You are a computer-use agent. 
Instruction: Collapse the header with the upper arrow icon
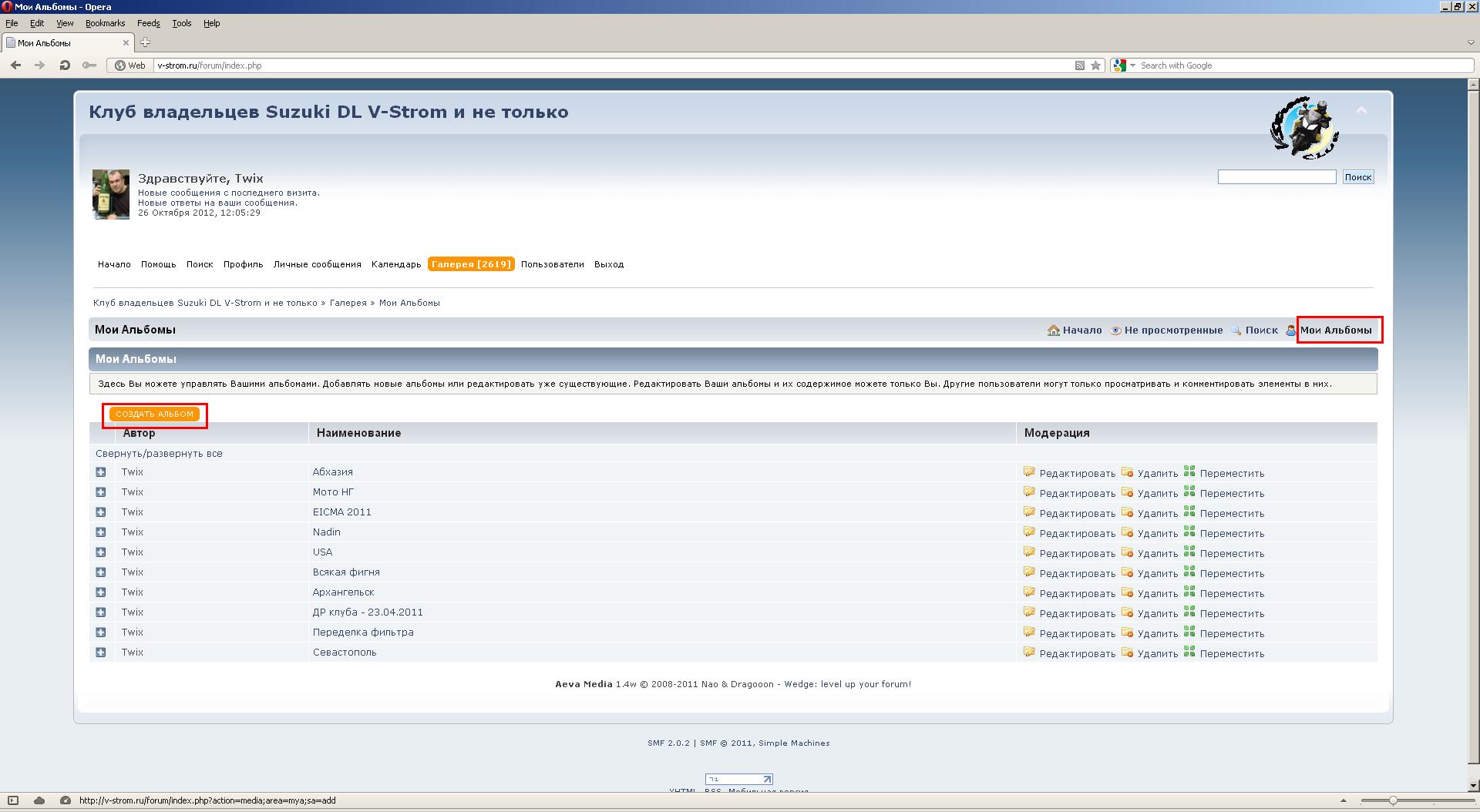point(1361,111)
